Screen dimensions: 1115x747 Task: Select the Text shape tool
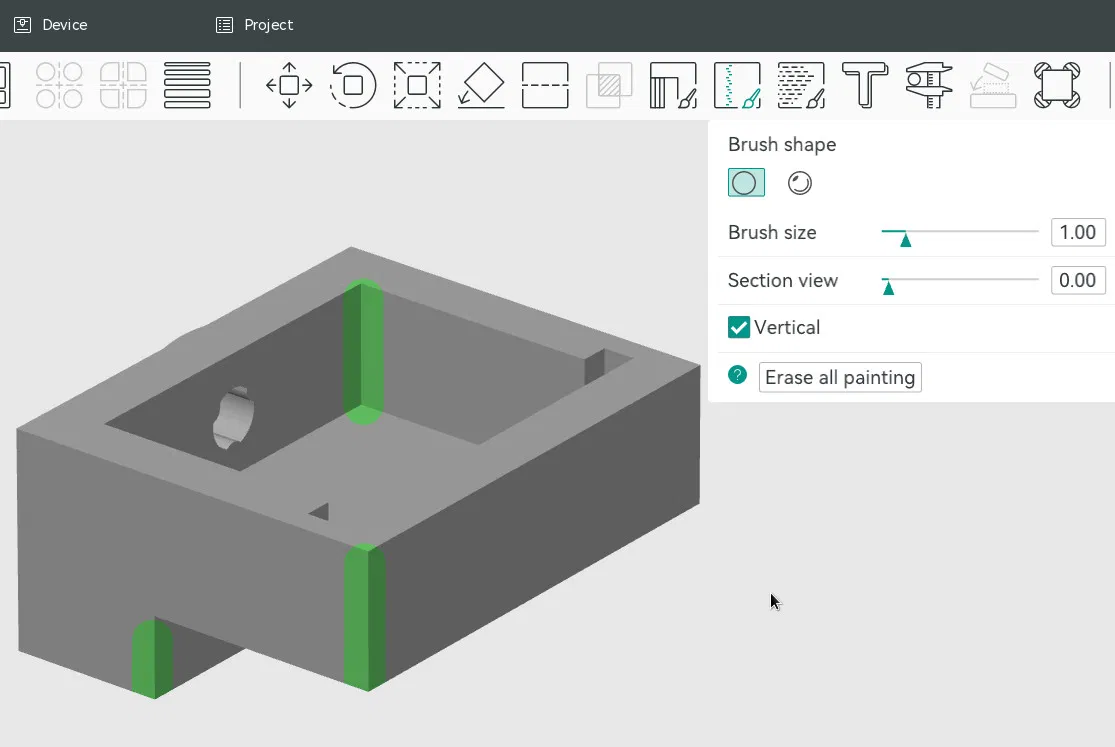tap(865, 85)
